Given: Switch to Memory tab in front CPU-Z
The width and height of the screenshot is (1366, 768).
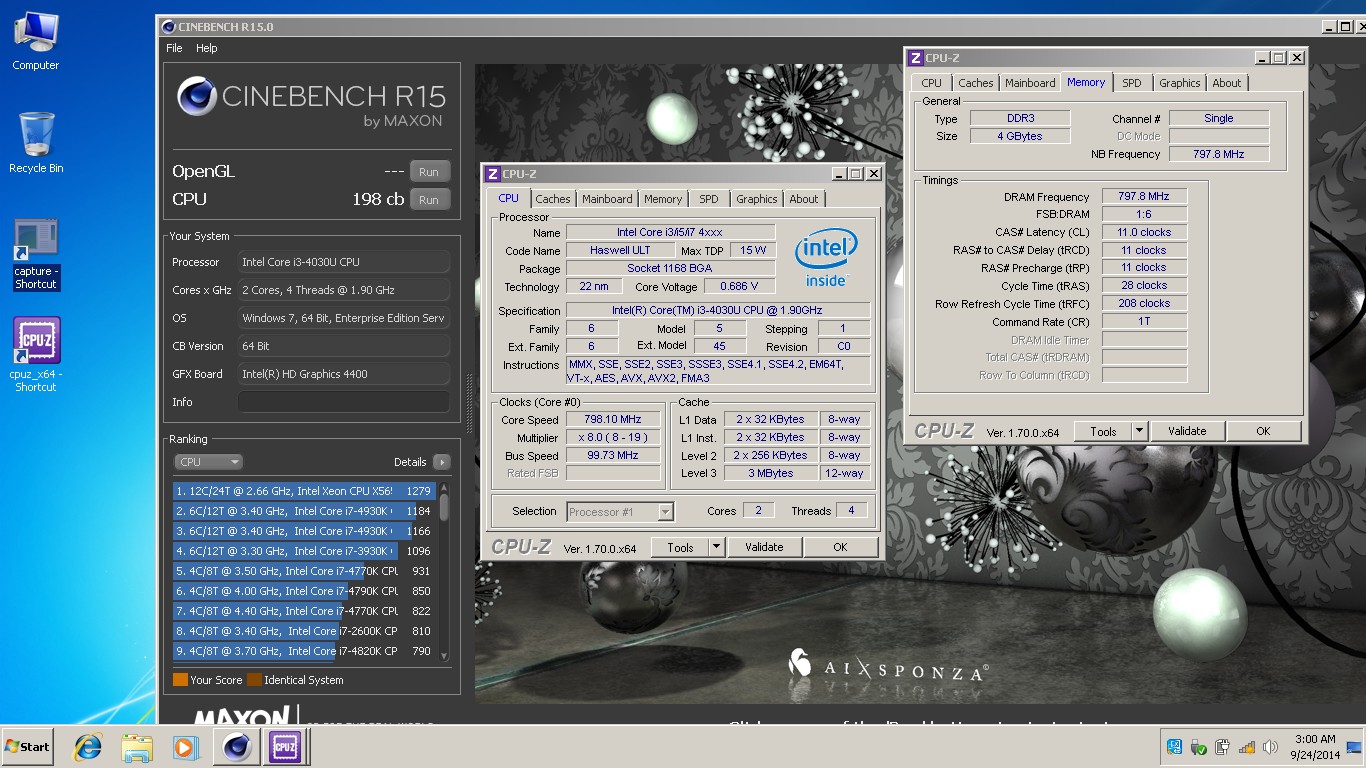Looking at the screenshot, I should (663, 199).
